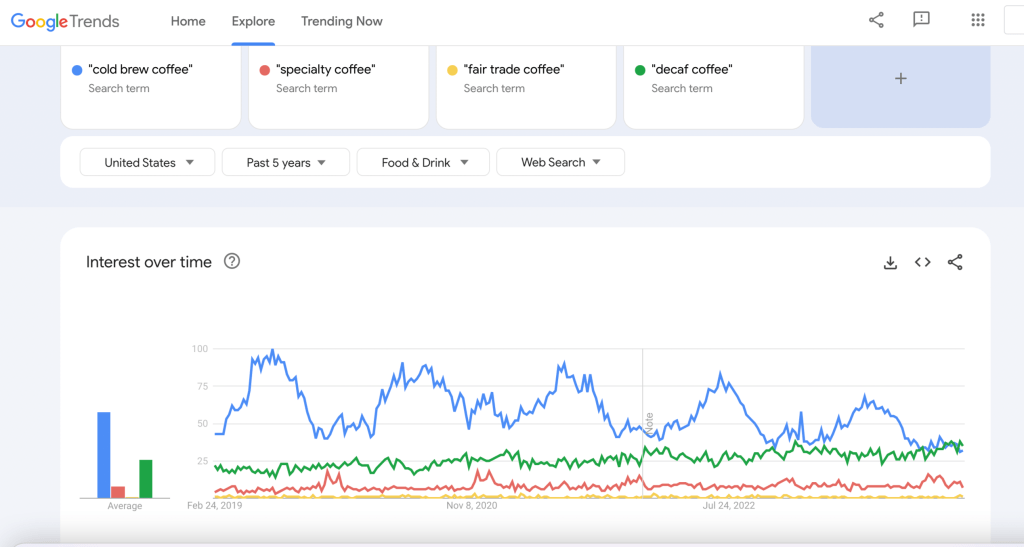Click the red "specialty coffee" color dot
The width and height of the screenshot is (1024, 547).
coord(264,70)
